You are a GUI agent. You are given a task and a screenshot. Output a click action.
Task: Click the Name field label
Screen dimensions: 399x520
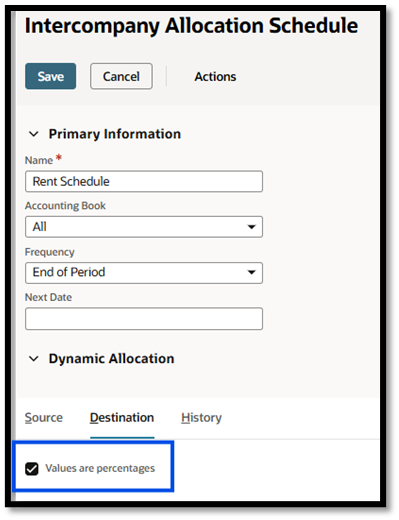39,160
